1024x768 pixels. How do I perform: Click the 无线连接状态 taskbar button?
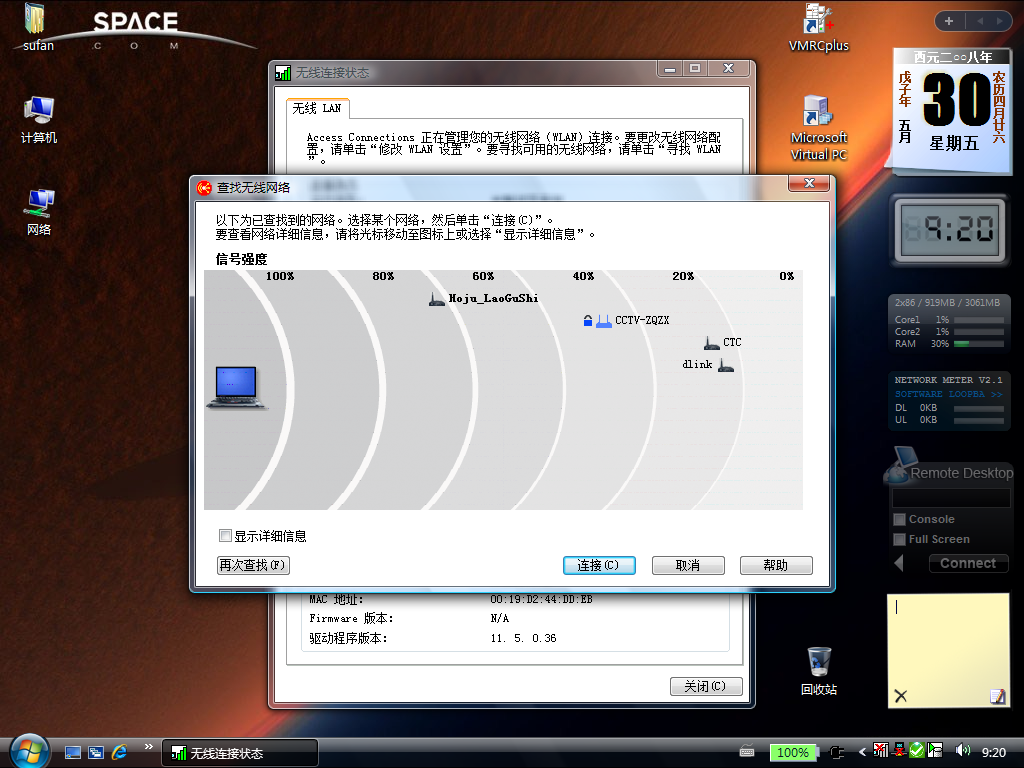(x=240, y=753)
